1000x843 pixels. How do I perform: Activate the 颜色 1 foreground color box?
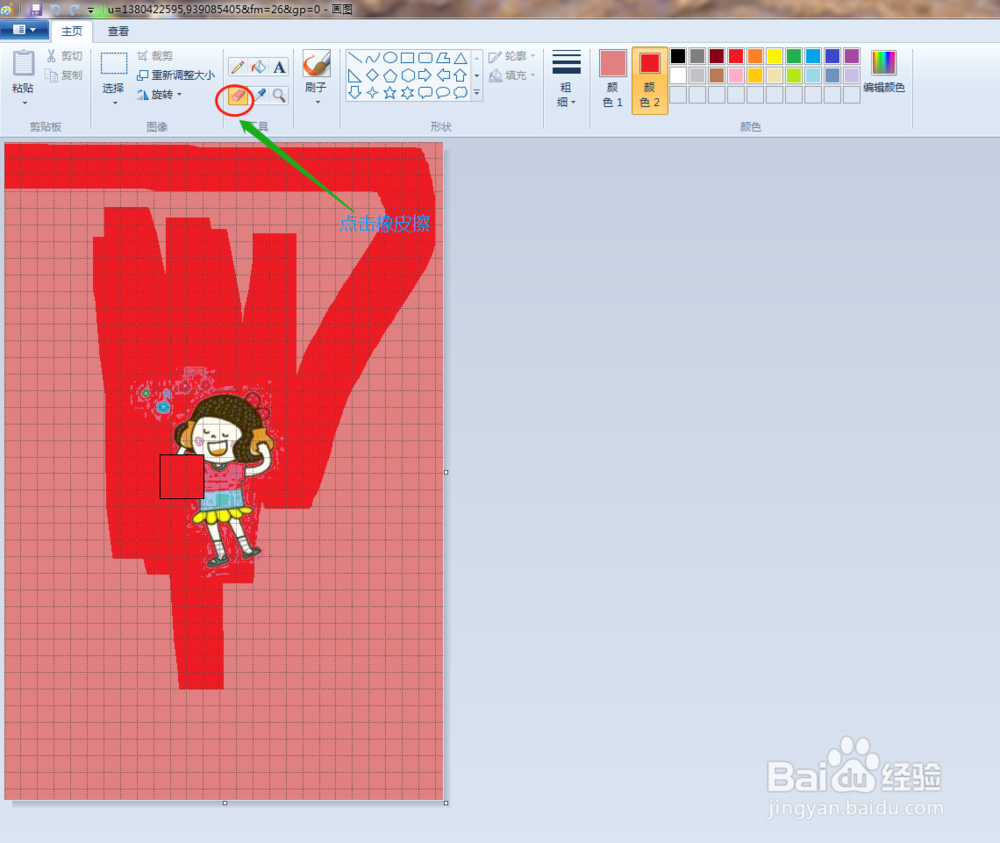click(x=612, y=80)
